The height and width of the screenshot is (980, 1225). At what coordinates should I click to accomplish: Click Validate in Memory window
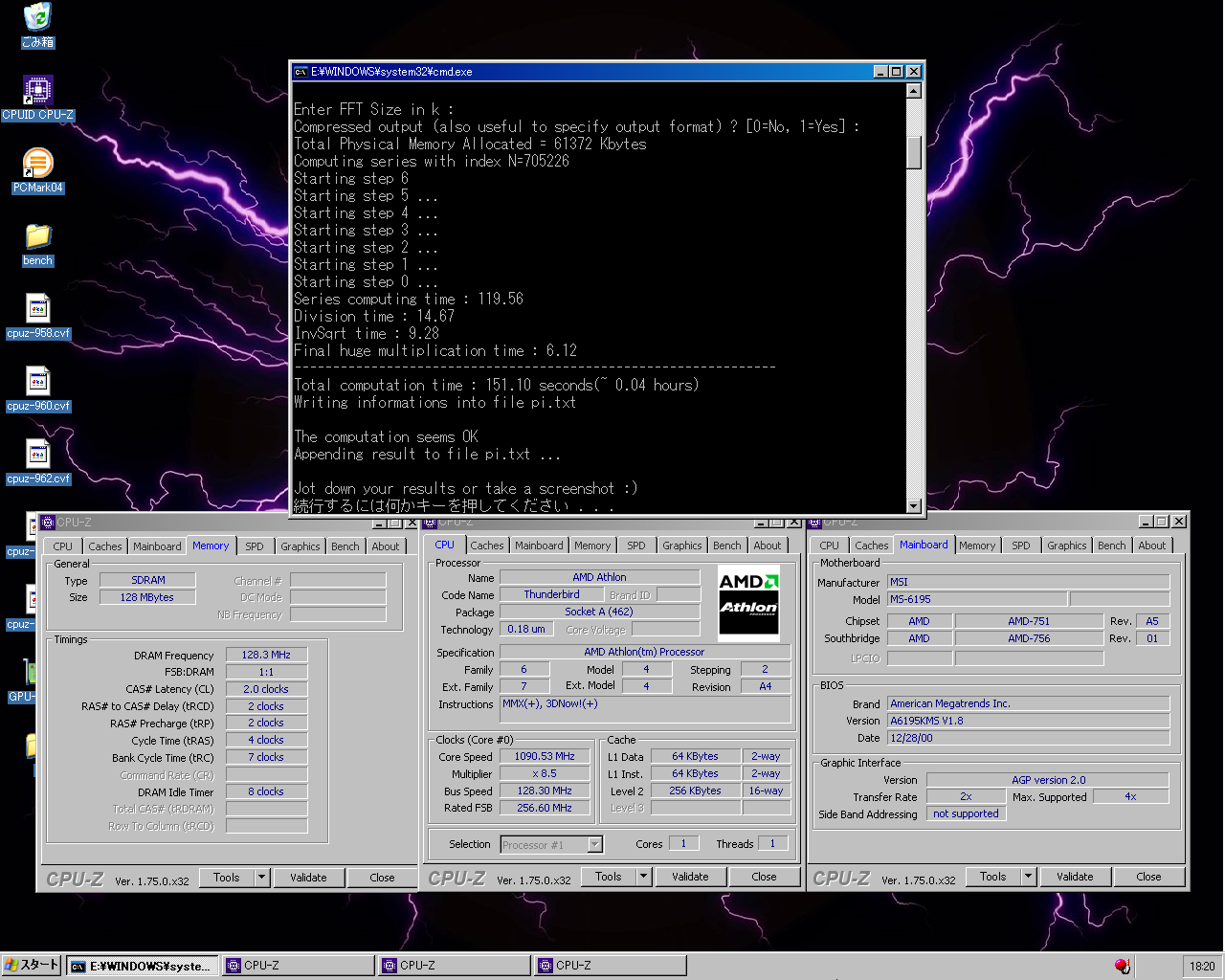click(x=308, y=878)
